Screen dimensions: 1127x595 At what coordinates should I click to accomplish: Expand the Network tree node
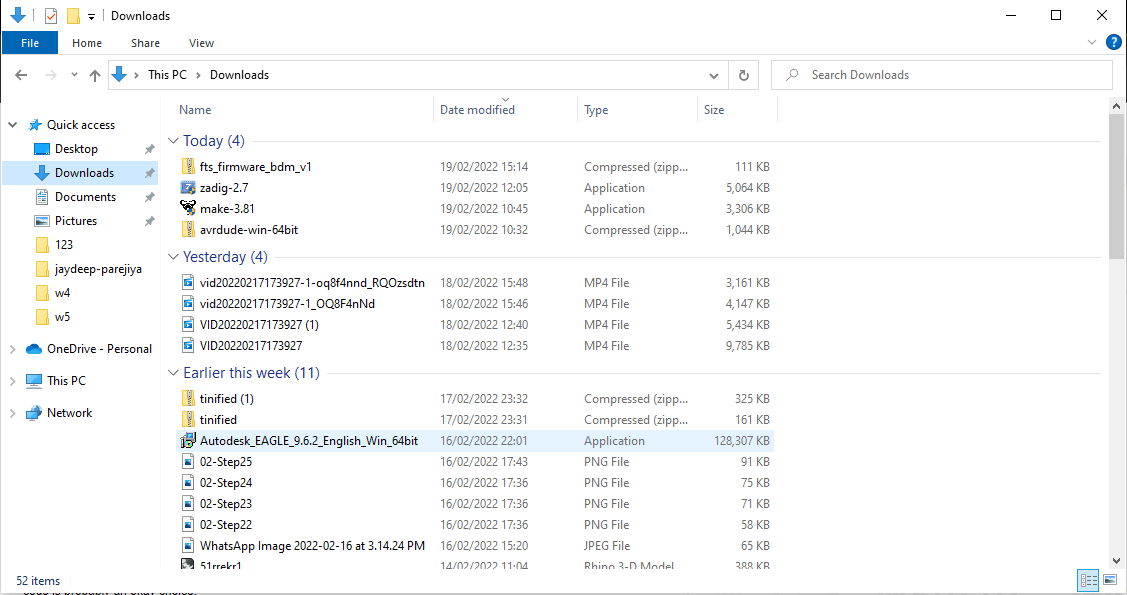pos(12,413)
